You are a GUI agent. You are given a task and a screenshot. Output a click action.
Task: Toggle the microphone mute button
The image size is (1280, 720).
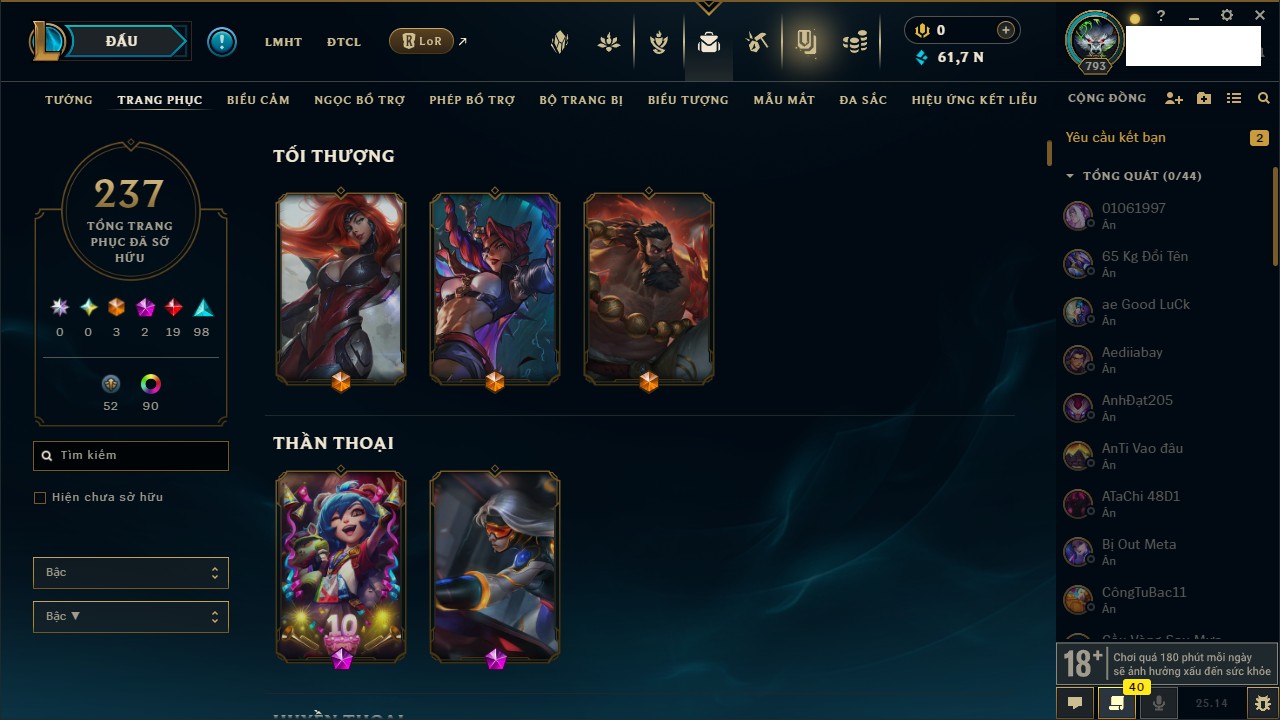tap(1159, 703)
